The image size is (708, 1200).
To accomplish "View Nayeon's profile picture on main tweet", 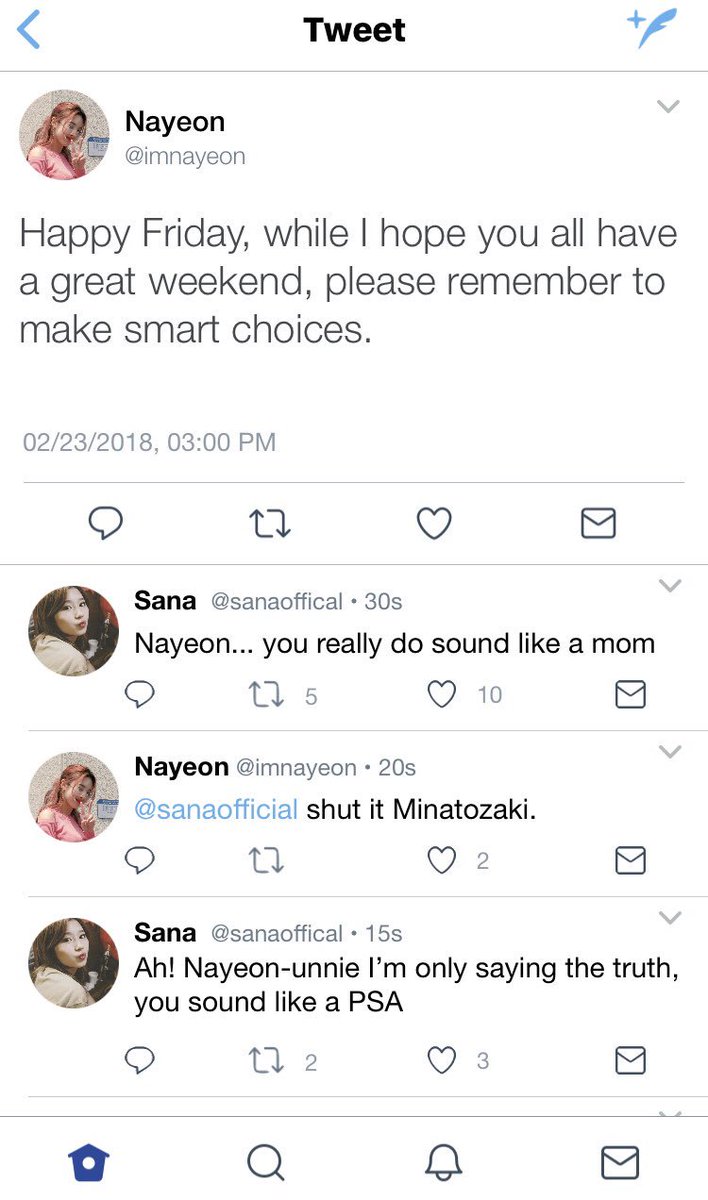I will point(64,135).
